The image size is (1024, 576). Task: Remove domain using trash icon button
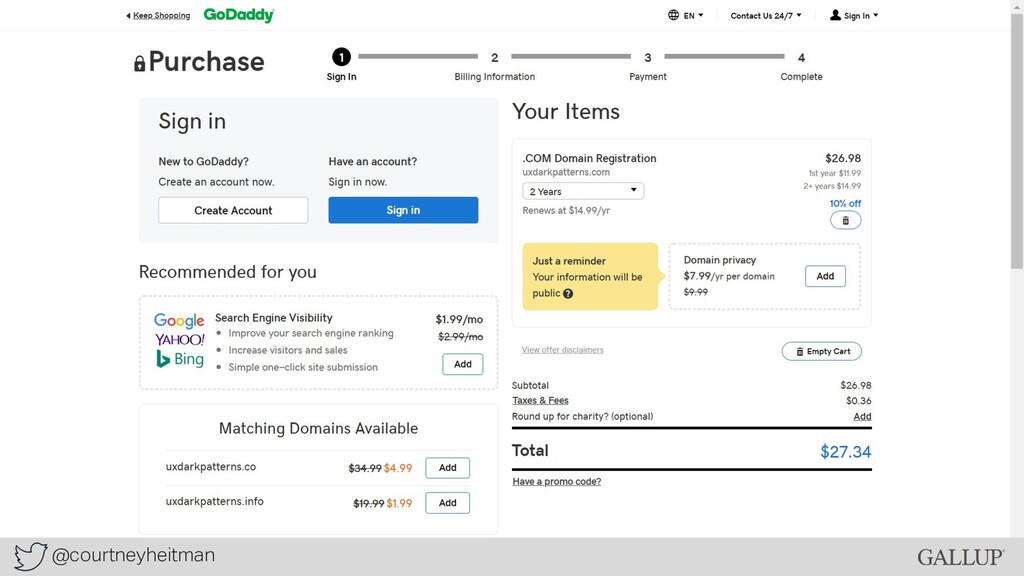tap(845, 221)
